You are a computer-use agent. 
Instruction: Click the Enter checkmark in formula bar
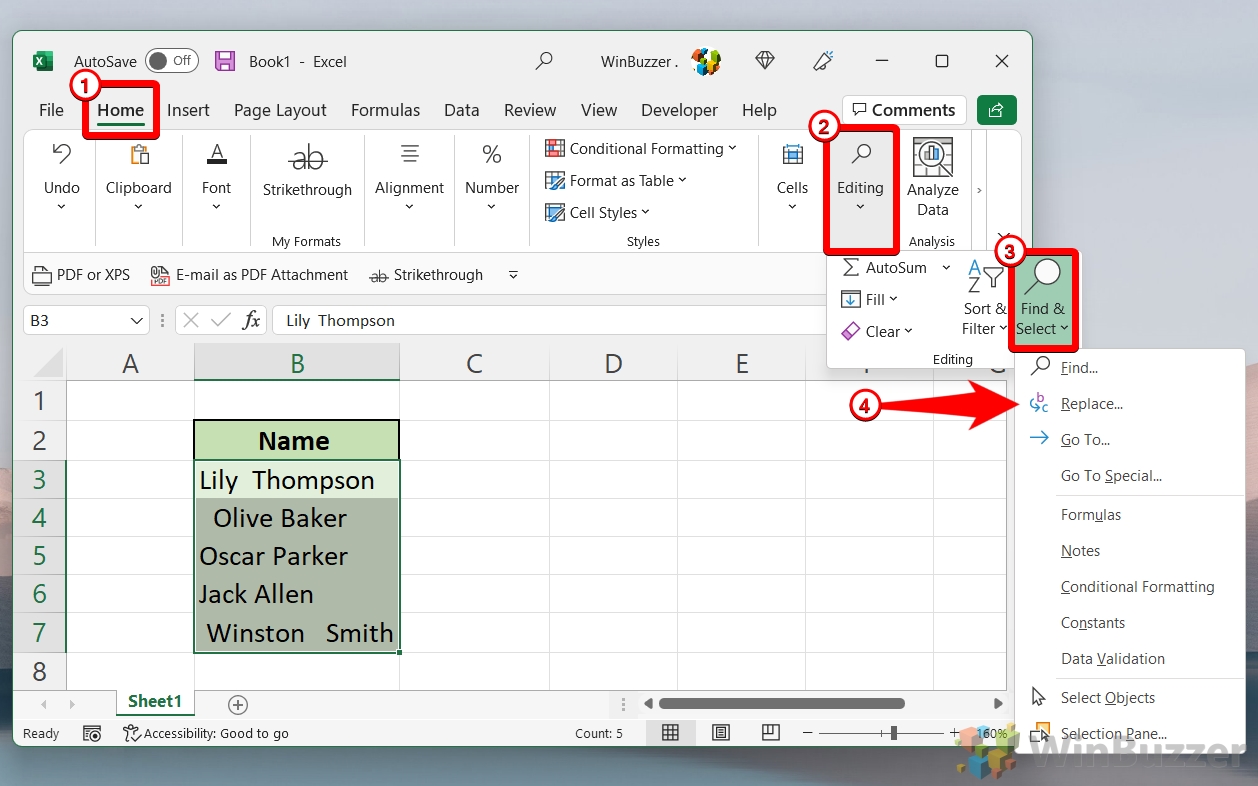pyautogui.click(x=221, y=321)
